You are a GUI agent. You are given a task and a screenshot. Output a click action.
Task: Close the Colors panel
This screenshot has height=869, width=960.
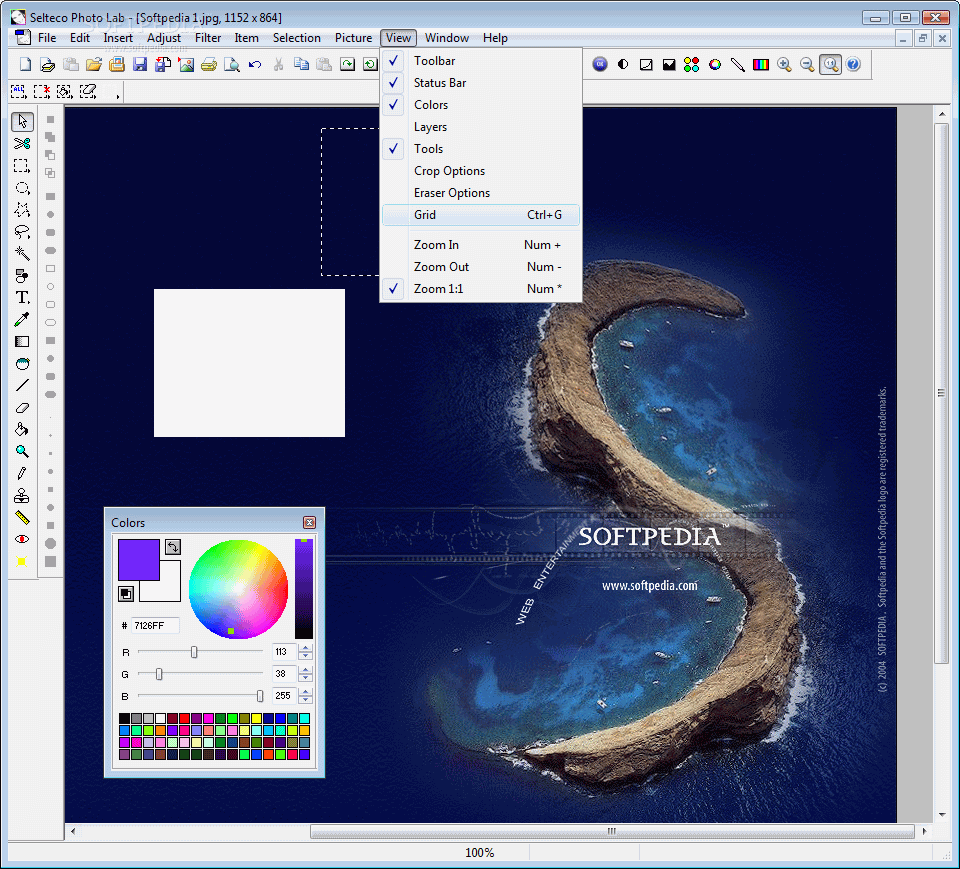(309, 522)
